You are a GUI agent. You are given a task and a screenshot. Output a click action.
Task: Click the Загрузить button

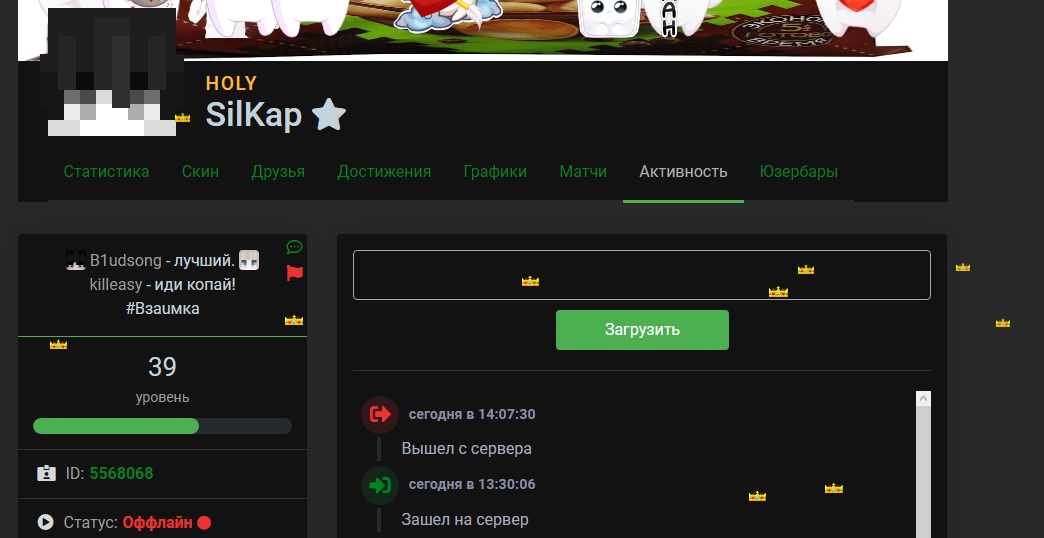[643, 330]
